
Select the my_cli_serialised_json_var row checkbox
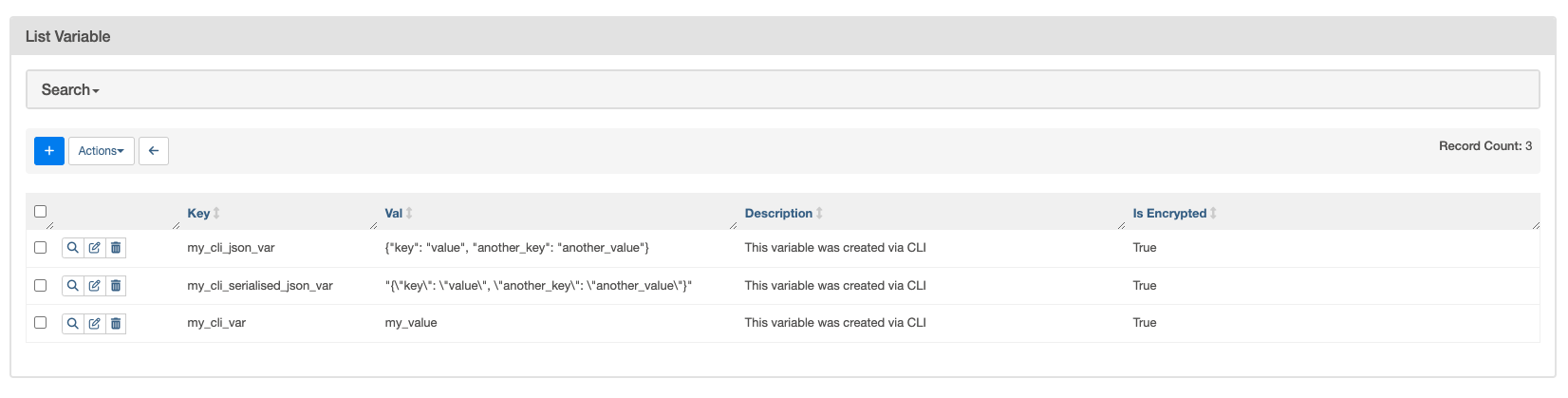click(40, 285)
